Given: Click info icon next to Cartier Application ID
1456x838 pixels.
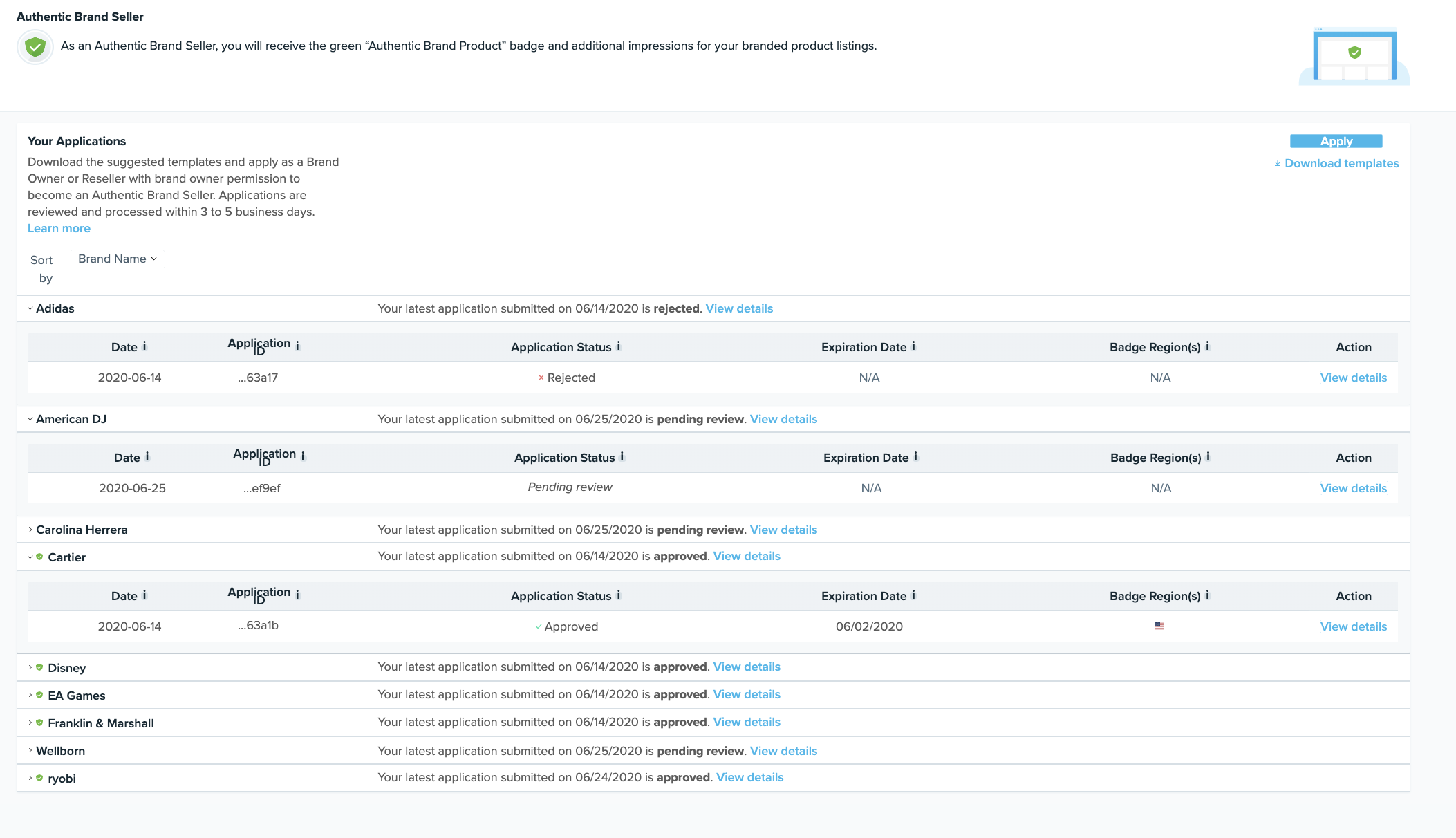Looking at the screenshot, I should (x=298, y=595).
